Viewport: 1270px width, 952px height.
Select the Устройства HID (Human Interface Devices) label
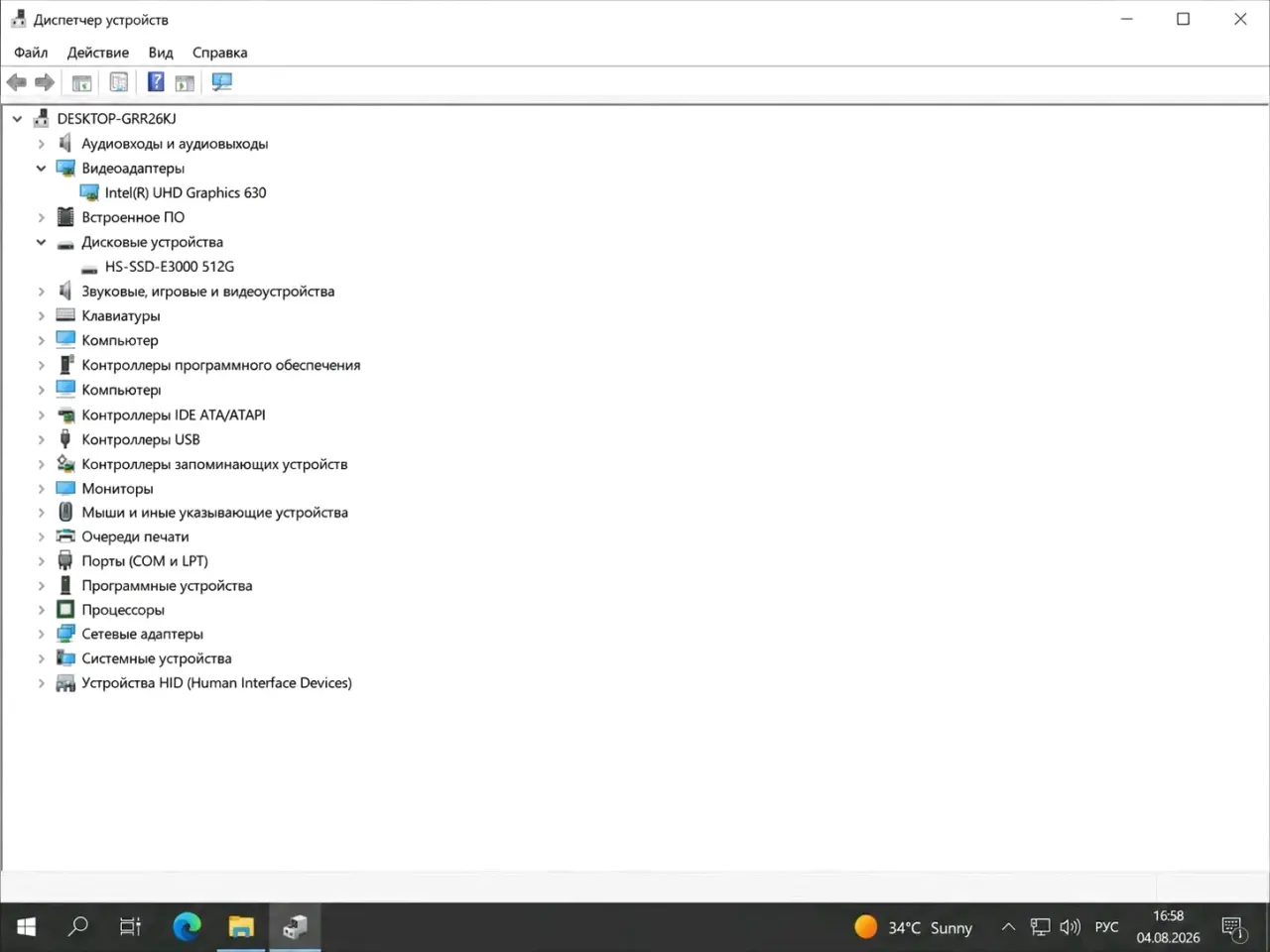pos(216,683)
